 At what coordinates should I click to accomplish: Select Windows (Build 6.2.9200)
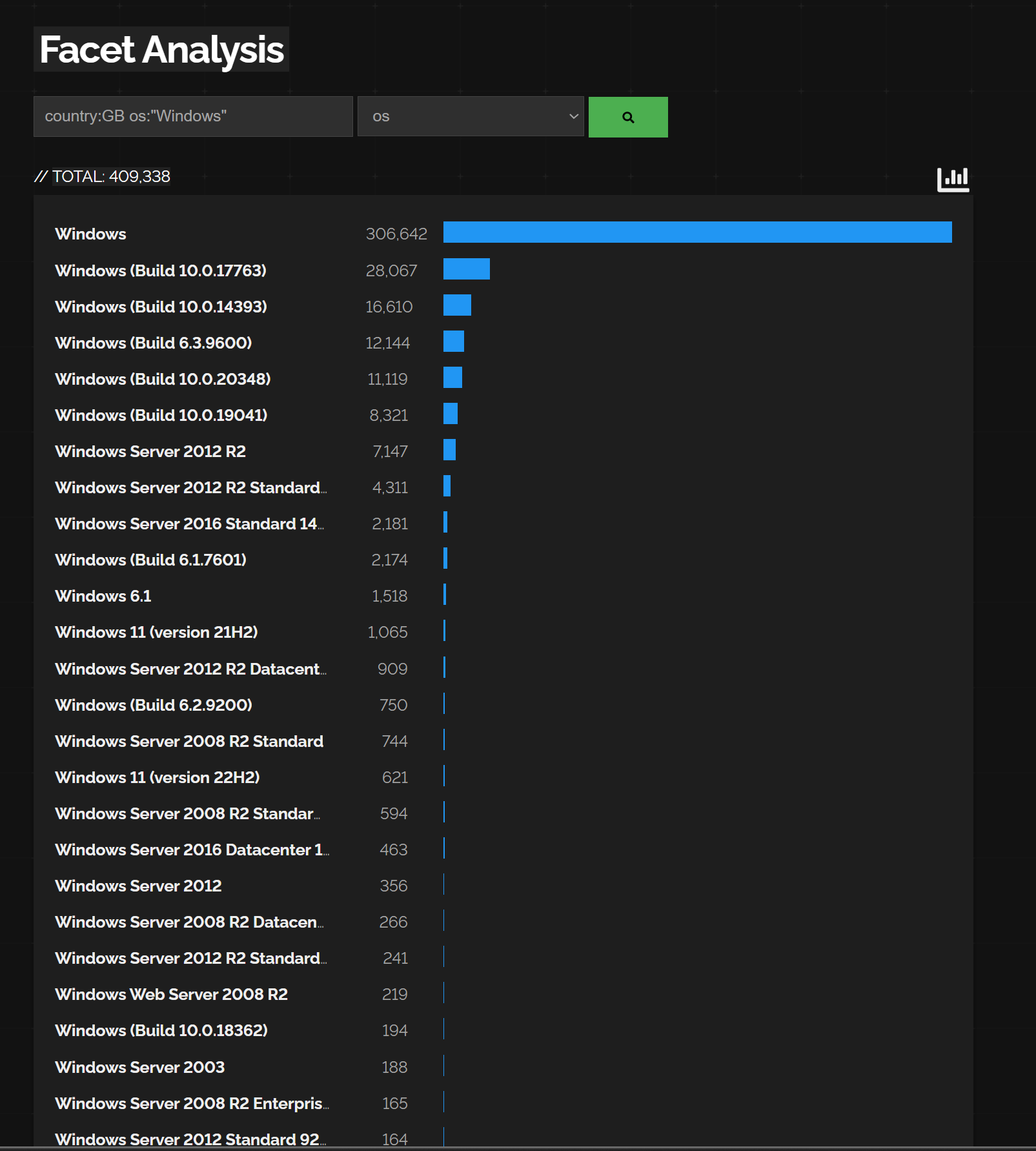[154, 705]
